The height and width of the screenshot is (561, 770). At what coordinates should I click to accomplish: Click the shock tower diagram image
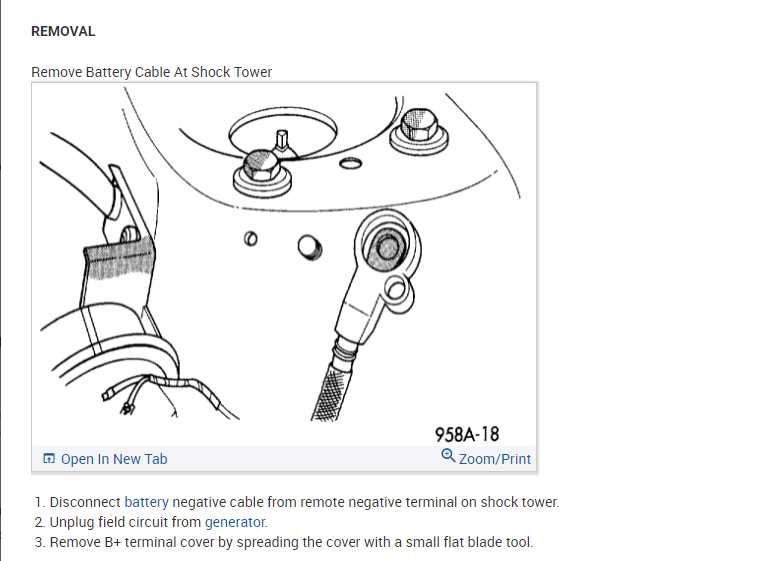coord(284,264)
